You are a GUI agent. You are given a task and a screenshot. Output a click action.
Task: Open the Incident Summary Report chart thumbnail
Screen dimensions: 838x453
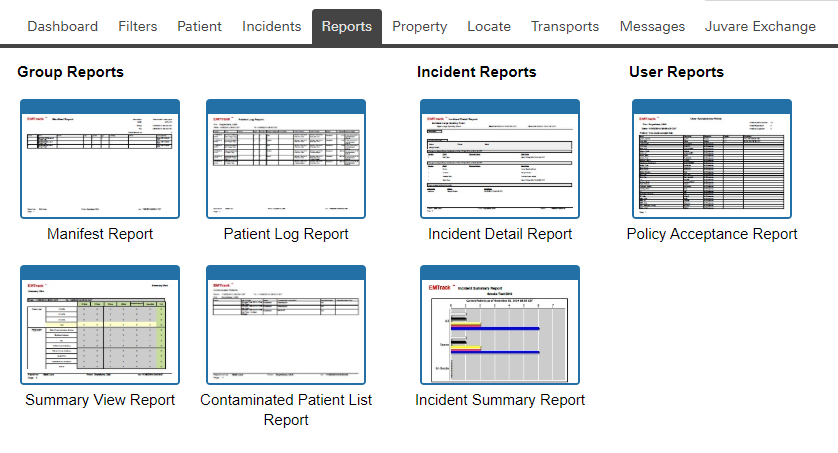tap(500, 325)
